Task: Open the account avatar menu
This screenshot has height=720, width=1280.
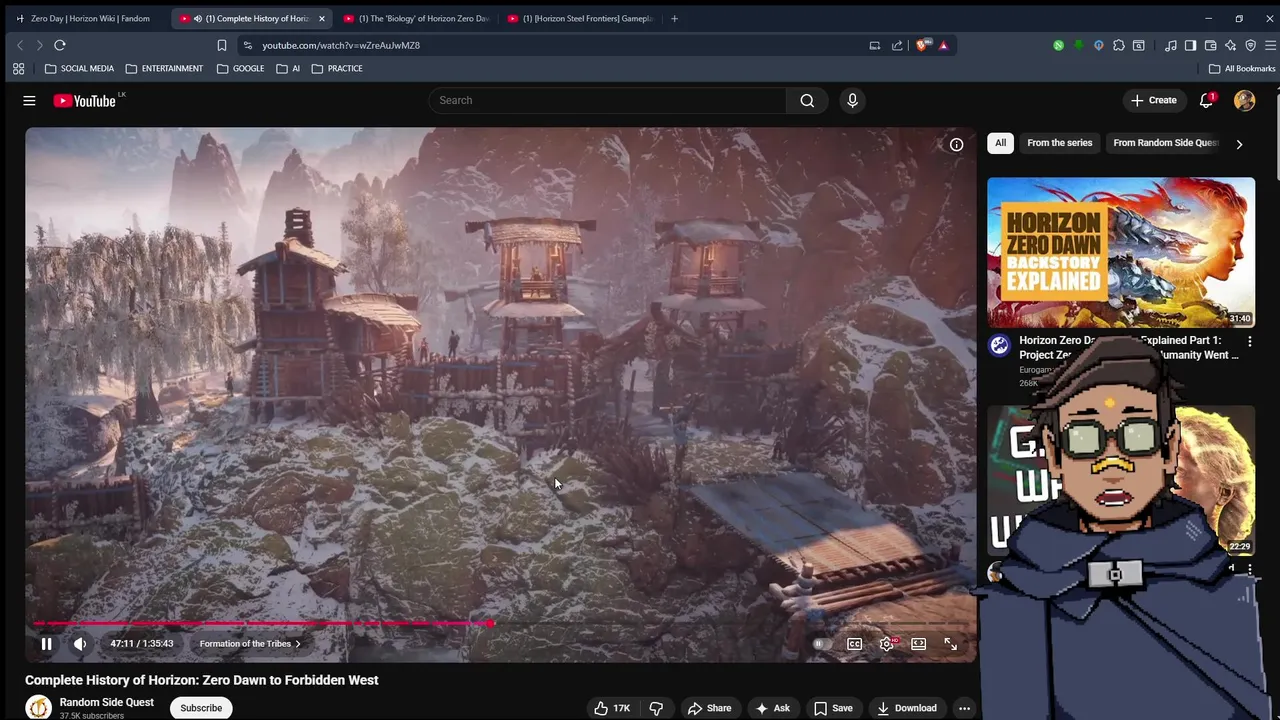Action: point(1244,100)
